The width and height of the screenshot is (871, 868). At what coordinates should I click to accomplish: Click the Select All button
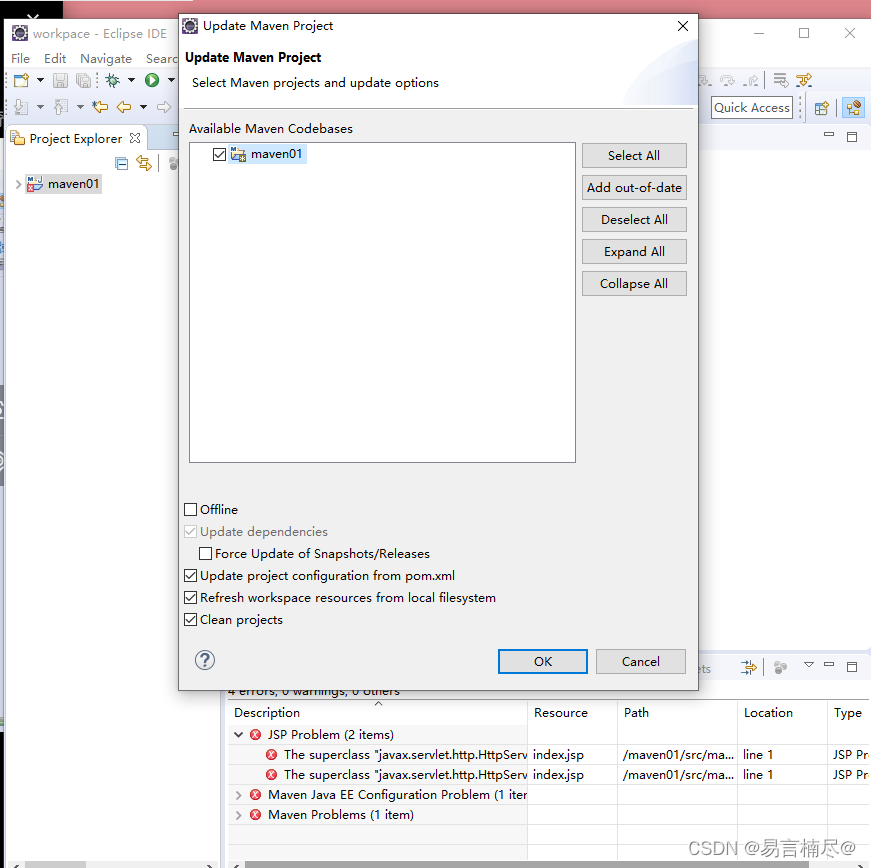(x=634, y=155)
